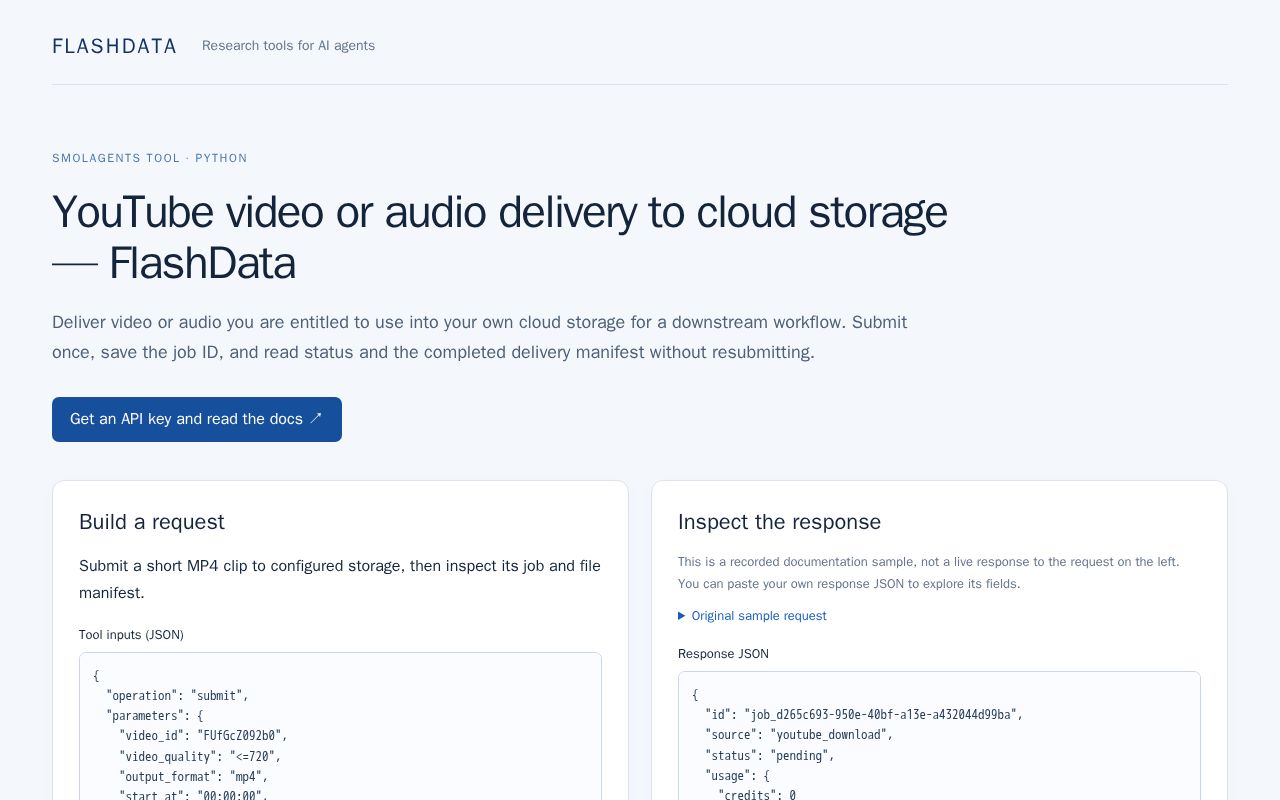Click the 'recorded documentation sample' note text
This screenshot has width=1280, height=800.
[928, 573]
